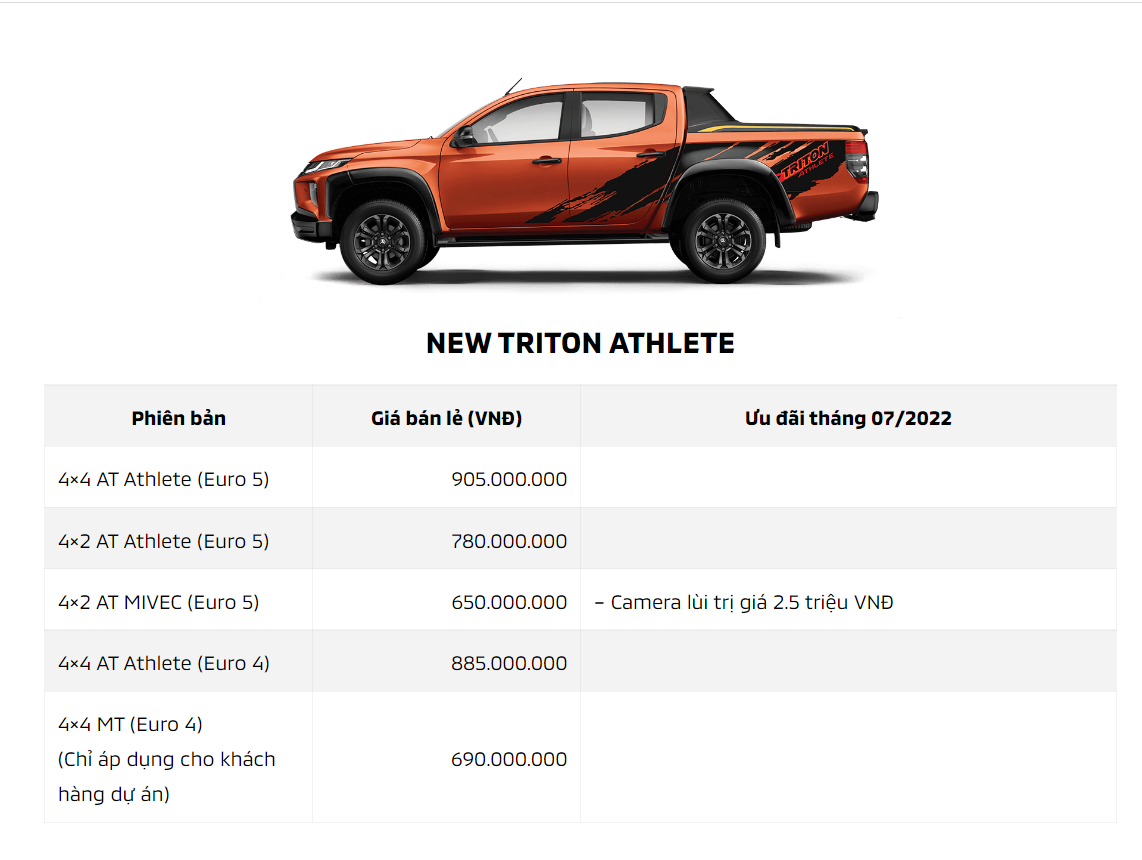Select the 4×4 AT Athlete (Euro 4) row
The width and height of the screenshot is (1142, 860).
point(580,663)
